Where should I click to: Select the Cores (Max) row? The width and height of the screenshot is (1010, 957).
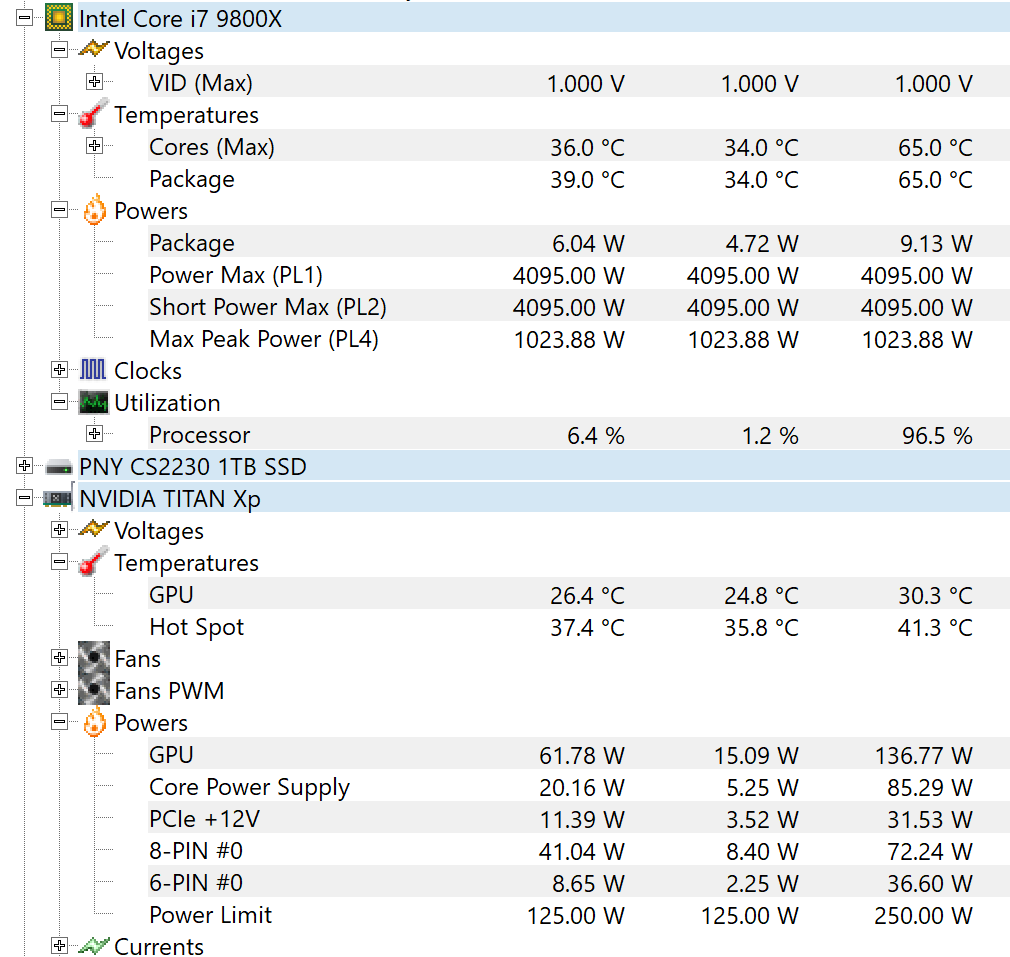(578, 146)
